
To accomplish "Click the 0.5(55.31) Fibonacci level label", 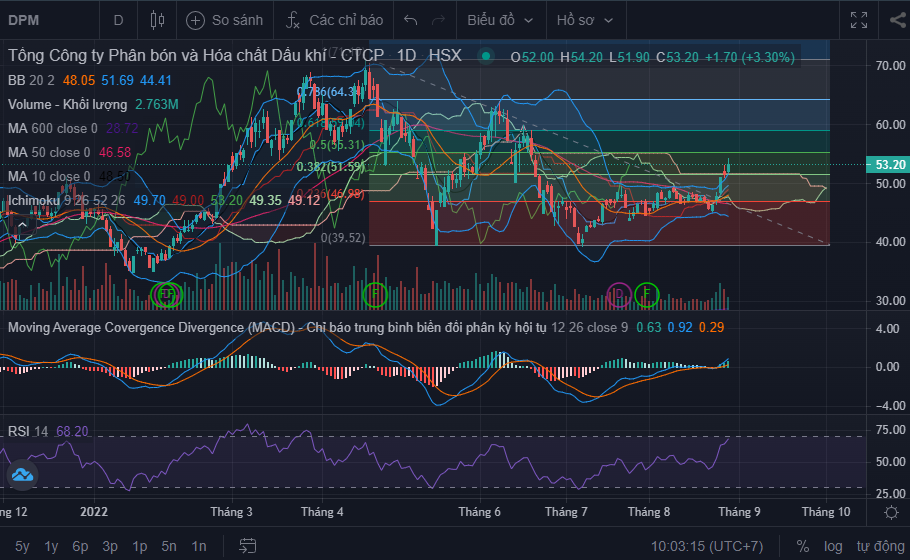I will [x=337, y=145].
